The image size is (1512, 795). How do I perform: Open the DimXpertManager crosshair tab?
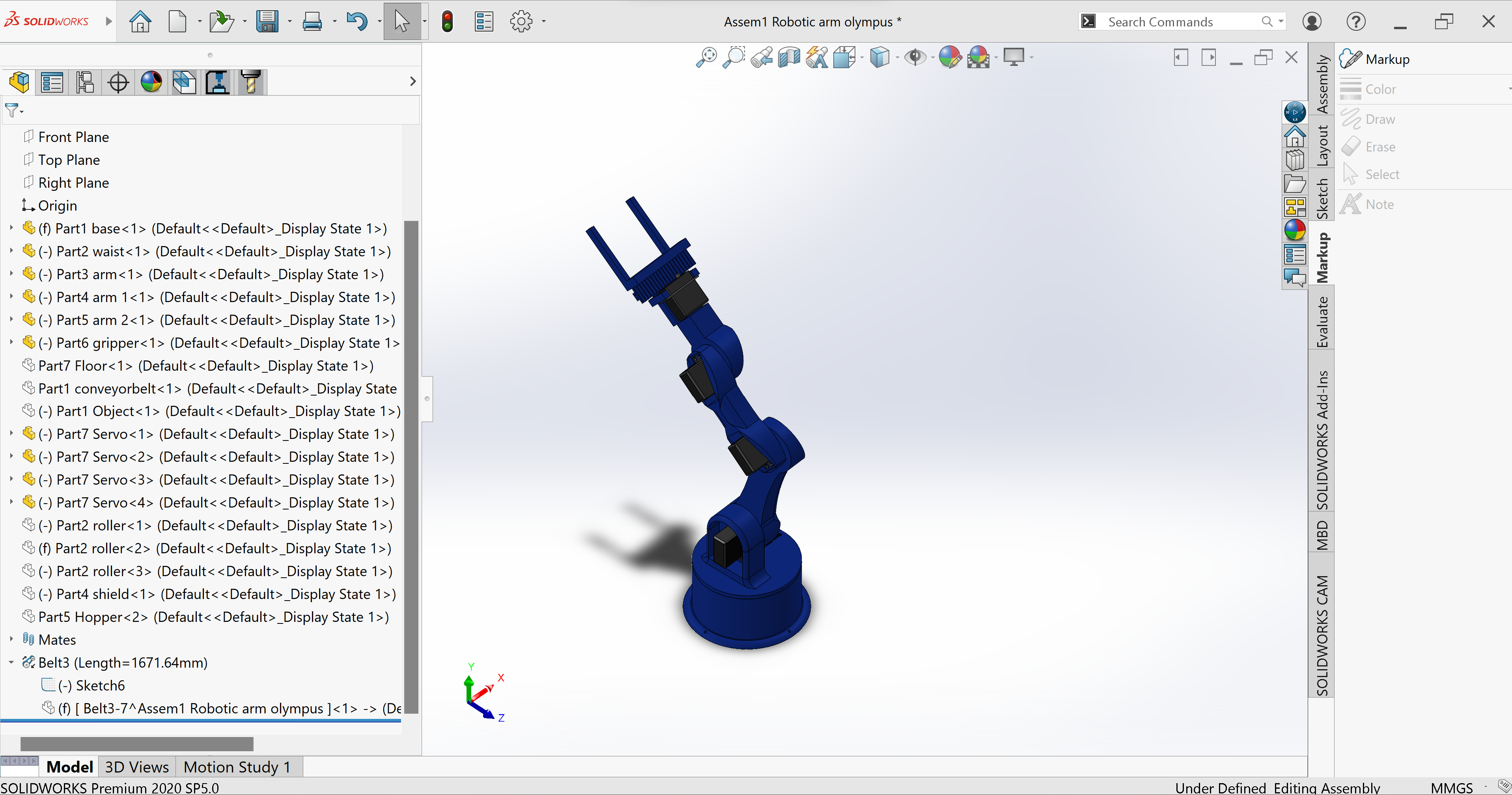(x=118, y=82)
